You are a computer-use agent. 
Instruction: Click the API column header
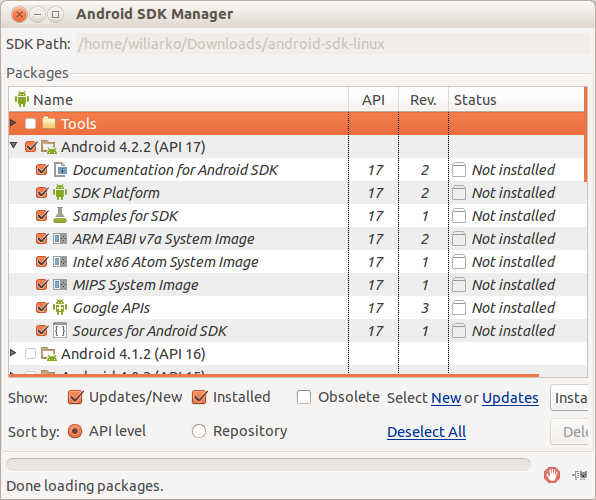[373, 100]
